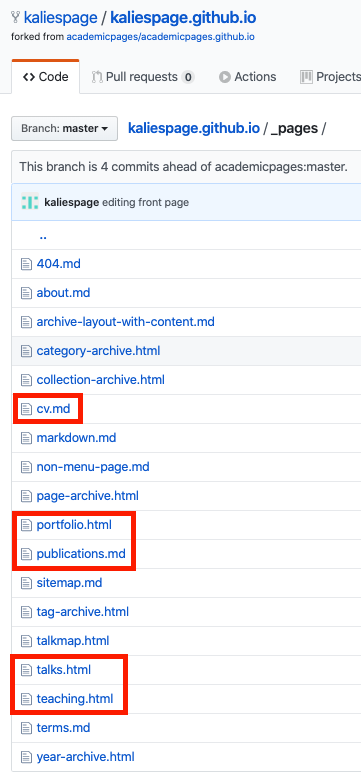Go to kaliespage.github.io in the breadcrumb path
Screen dimensions: 361x782
(193, 128)
